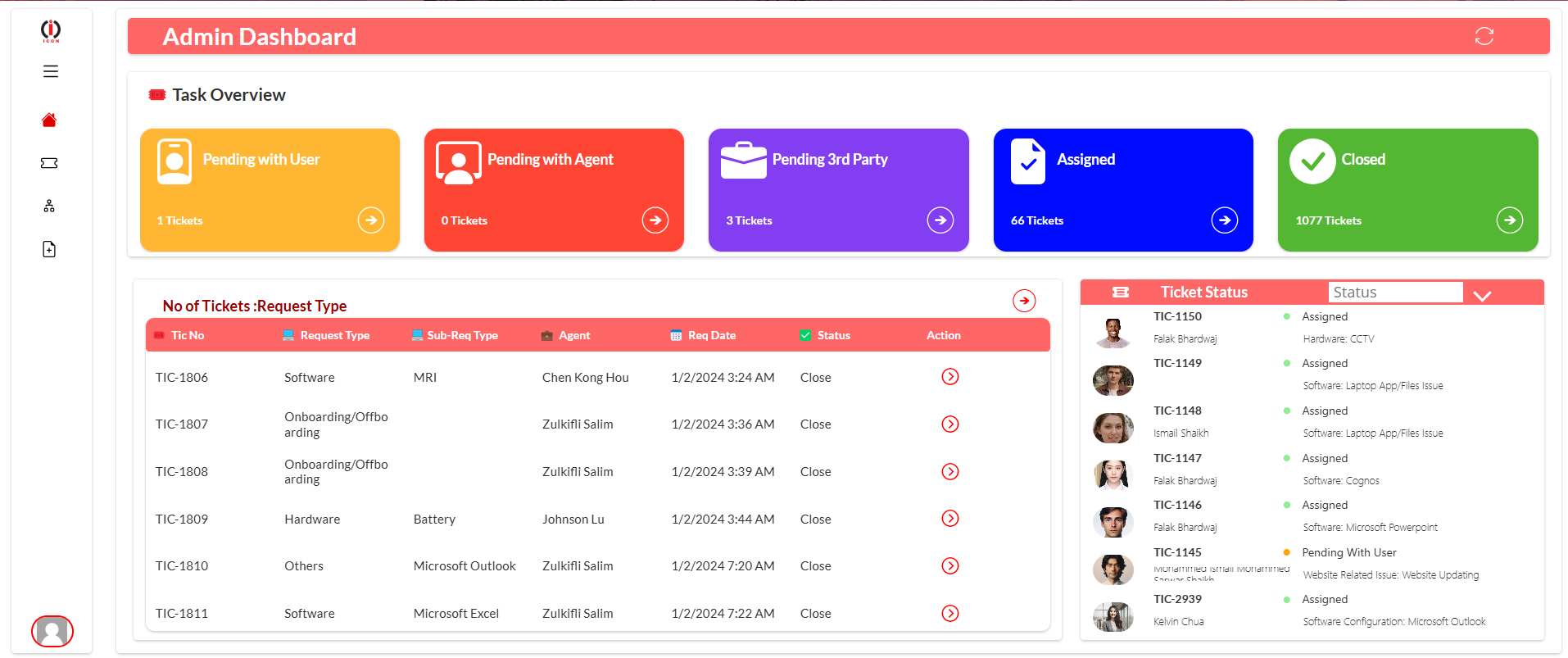Select ticket TIC-1148 in Ticket Status
This screenshot has height=658, width=1568.
point(1177,411)
